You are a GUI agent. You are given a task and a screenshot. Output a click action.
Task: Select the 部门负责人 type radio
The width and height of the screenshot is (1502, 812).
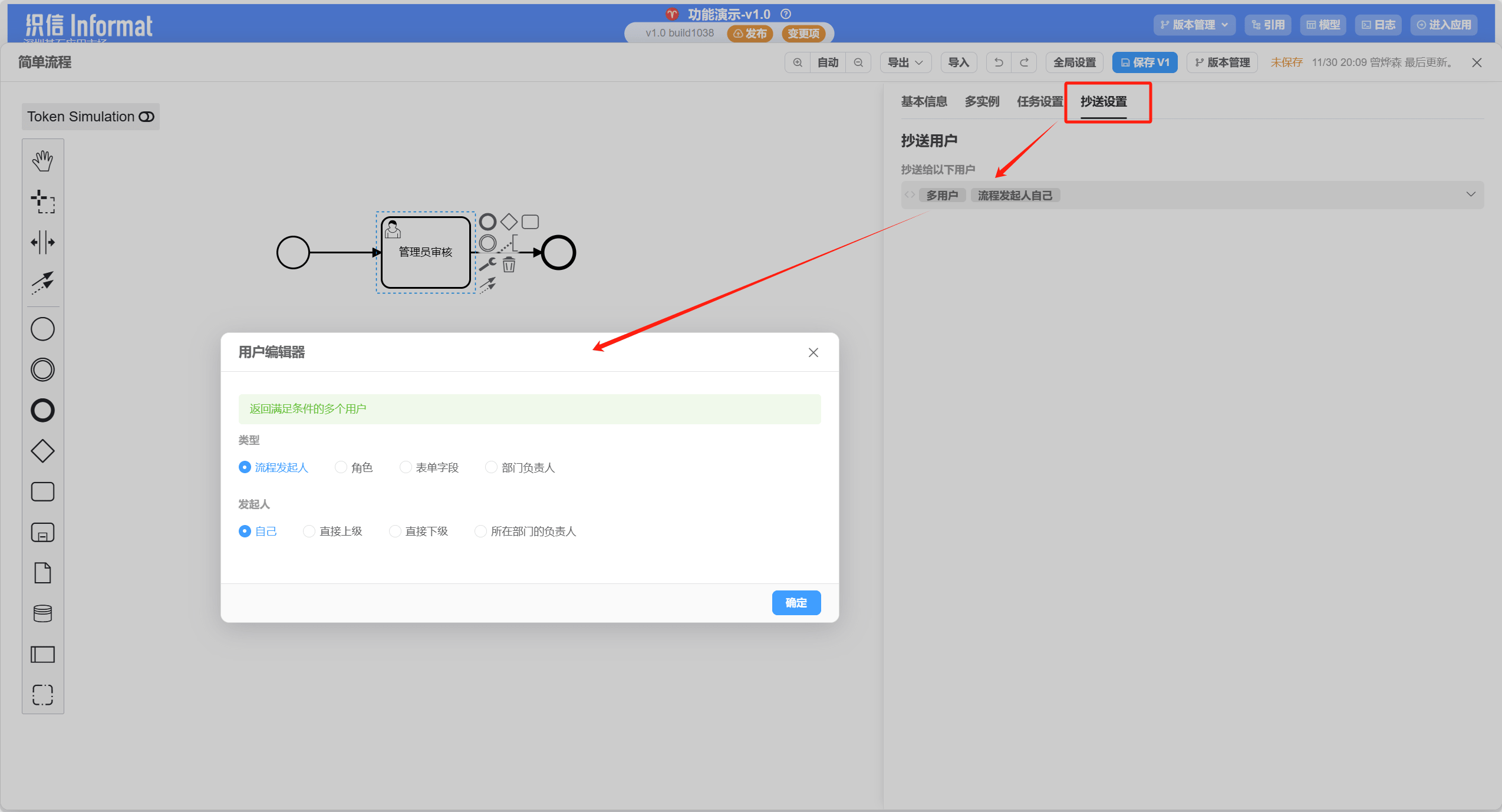(491, 467)
